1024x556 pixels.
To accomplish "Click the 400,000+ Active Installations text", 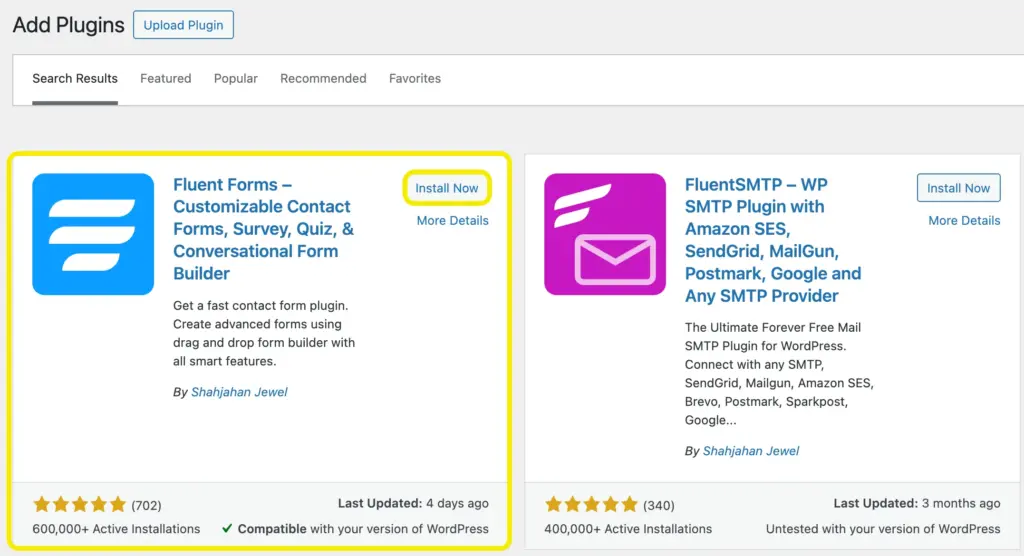I will click(628, 529).
